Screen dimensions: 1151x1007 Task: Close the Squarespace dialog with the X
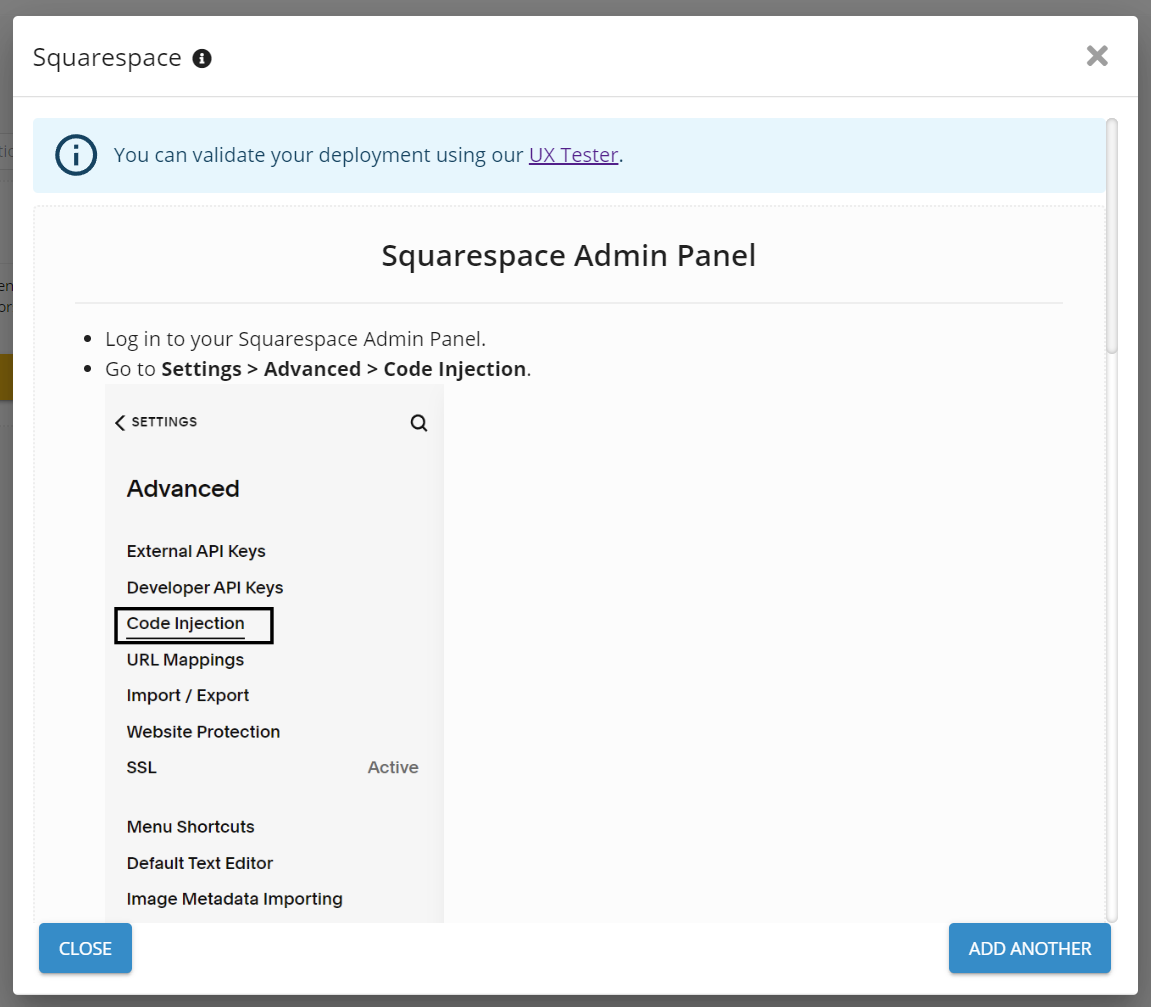(x=1097, y=56)
